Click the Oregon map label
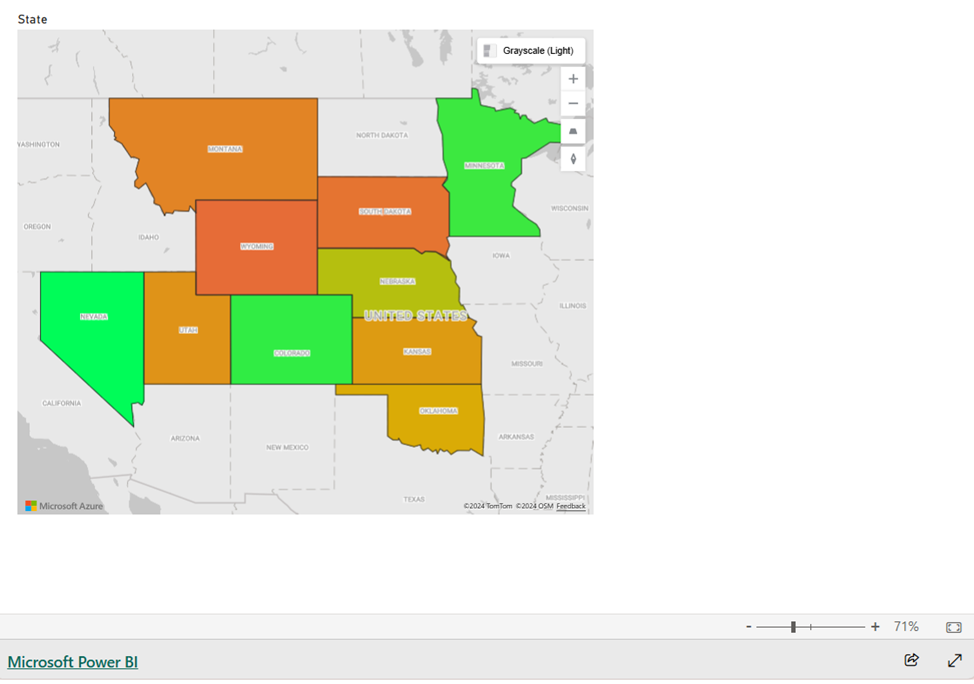 coord(37,227)
